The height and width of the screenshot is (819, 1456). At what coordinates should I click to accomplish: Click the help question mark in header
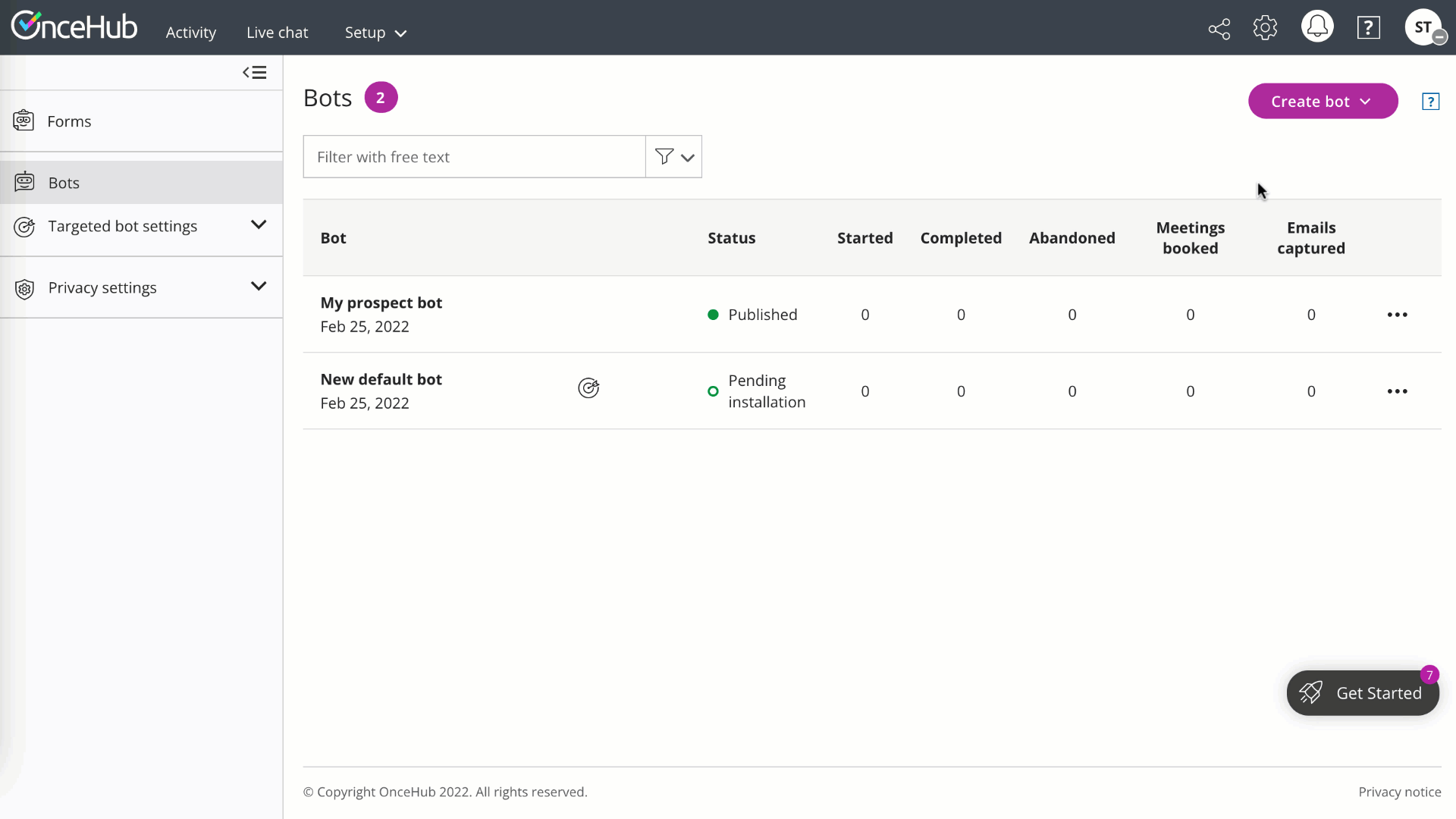[x=1368, y=29]
